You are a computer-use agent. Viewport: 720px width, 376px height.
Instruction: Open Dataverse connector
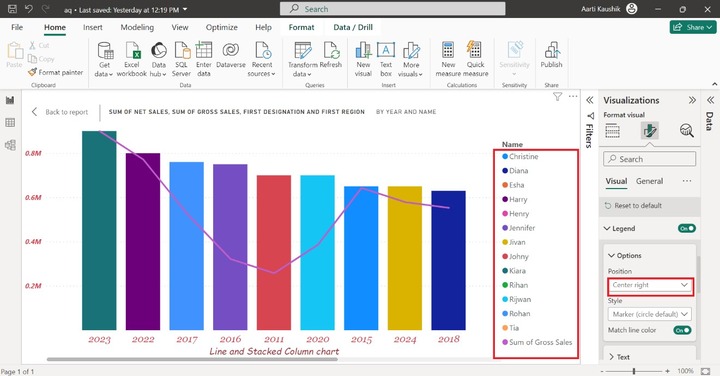click(231, 55)
